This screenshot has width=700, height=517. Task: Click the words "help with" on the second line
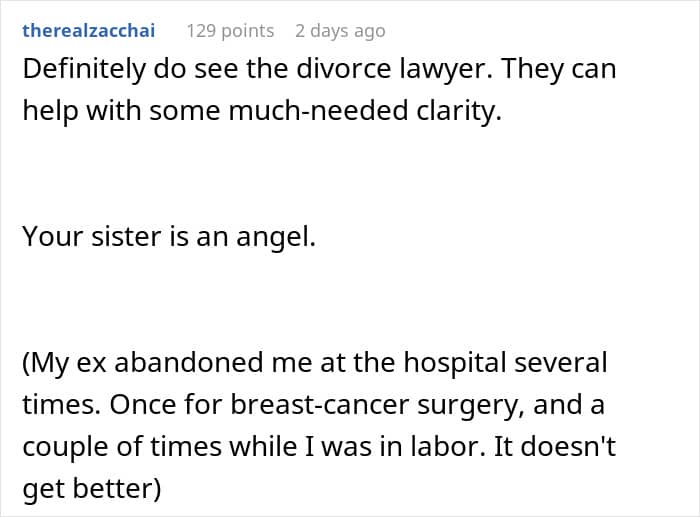point(82,111)
